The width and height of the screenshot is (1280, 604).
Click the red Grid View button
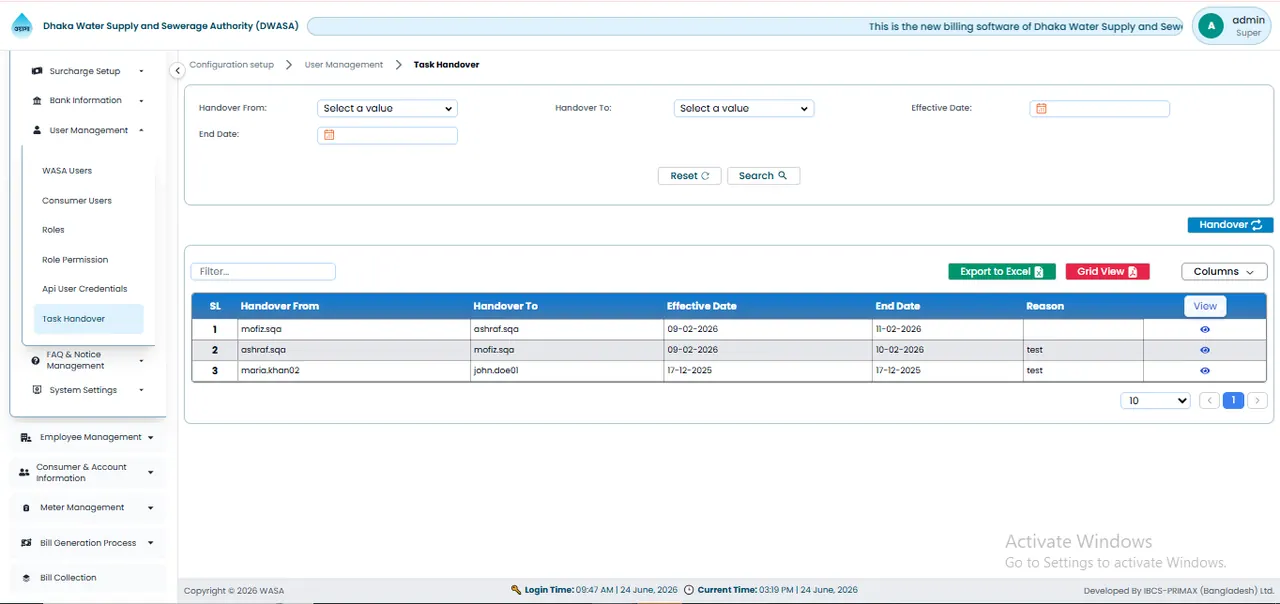point(1107,271)
